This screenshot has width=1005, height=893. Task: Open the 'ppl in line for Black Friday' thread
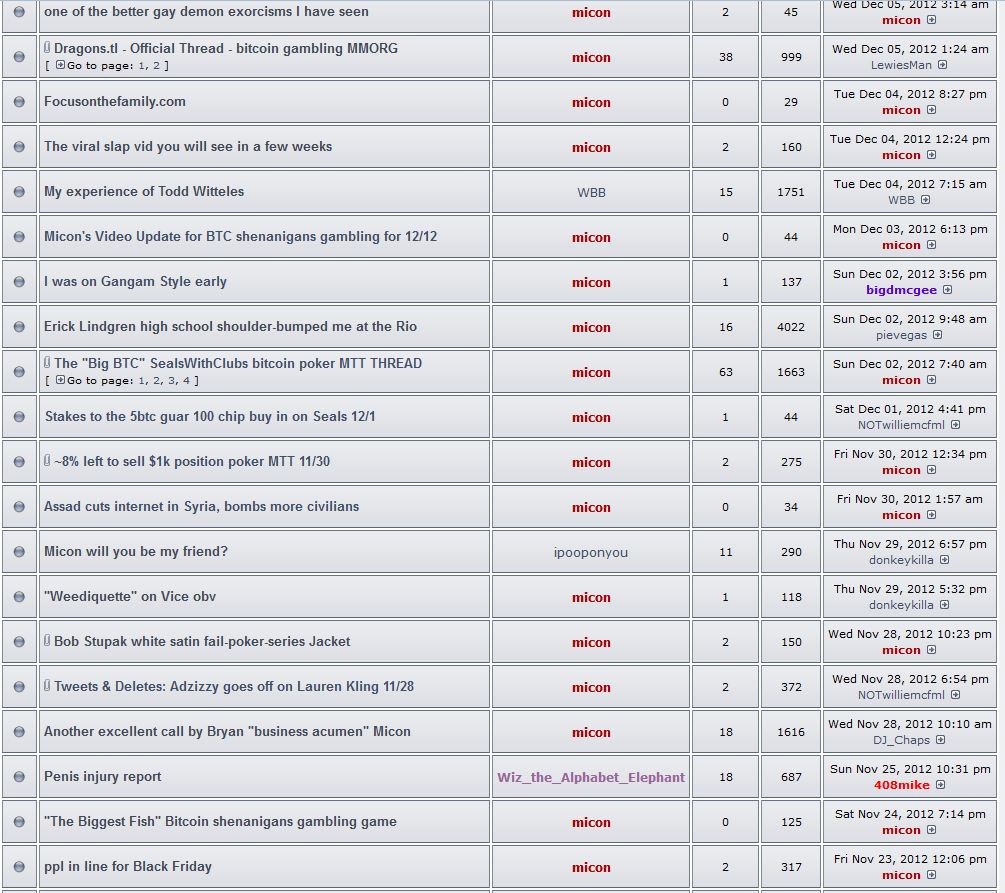pos(128,866)
